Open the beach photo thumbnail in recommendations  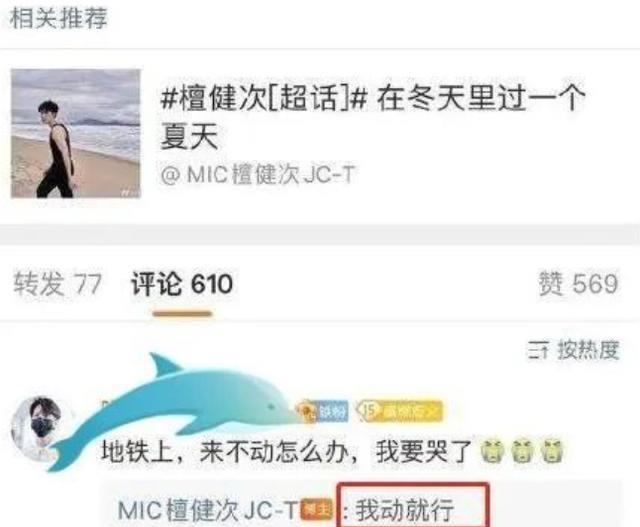[76, 133]
